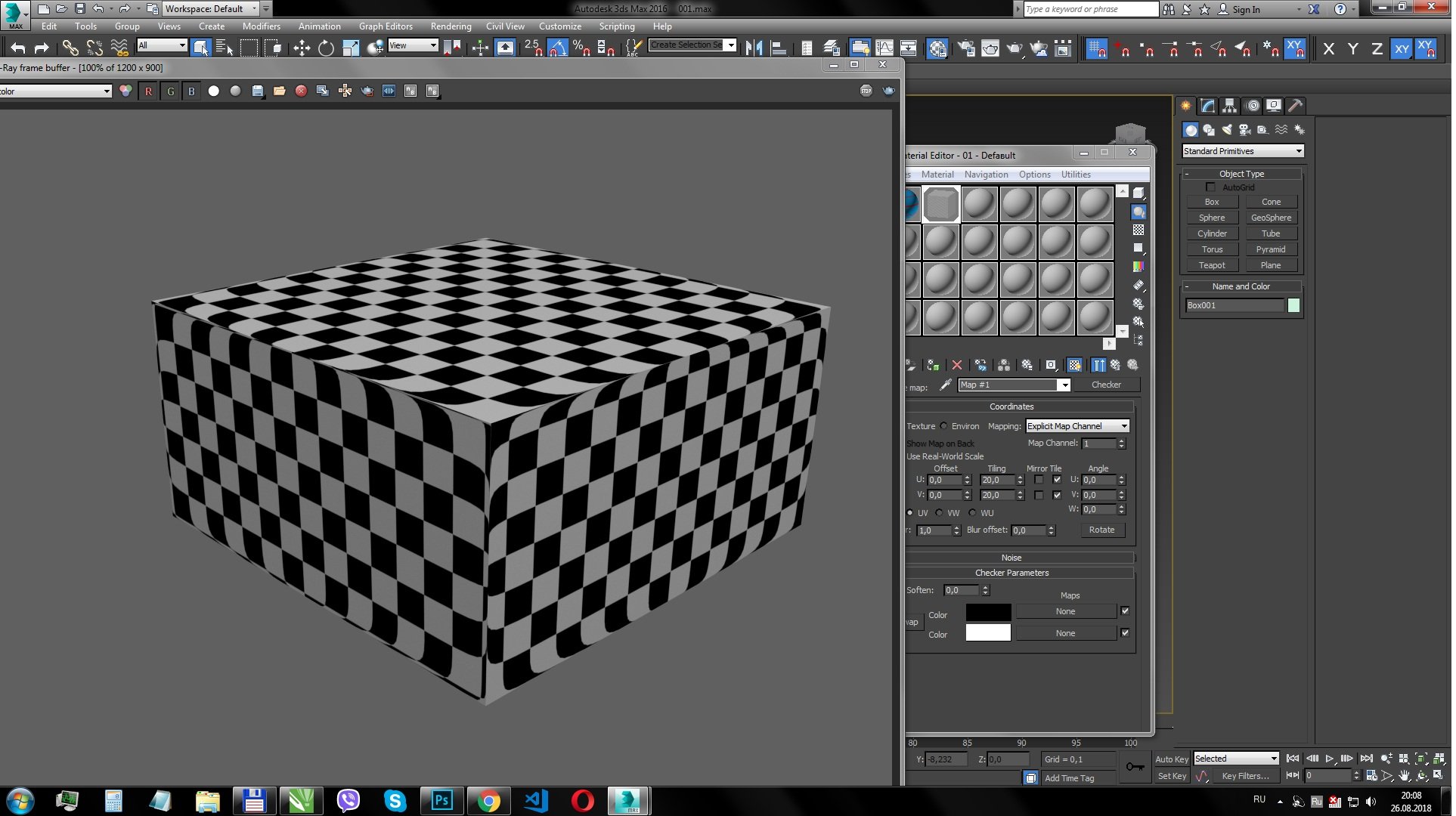Save image from frame buffer toolbar

(258, 91)
